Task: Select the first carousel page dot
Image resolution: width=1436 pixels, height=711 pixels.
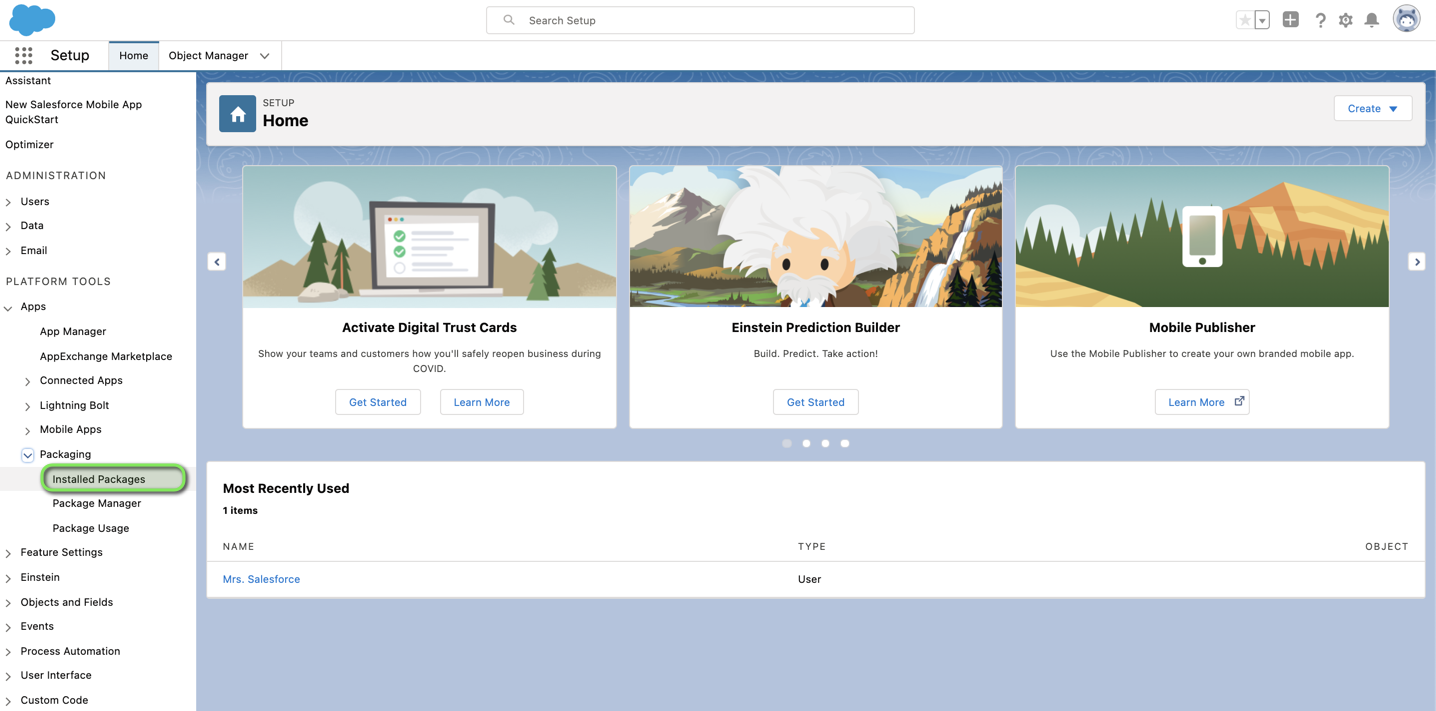Action: (x=787, y=443)
